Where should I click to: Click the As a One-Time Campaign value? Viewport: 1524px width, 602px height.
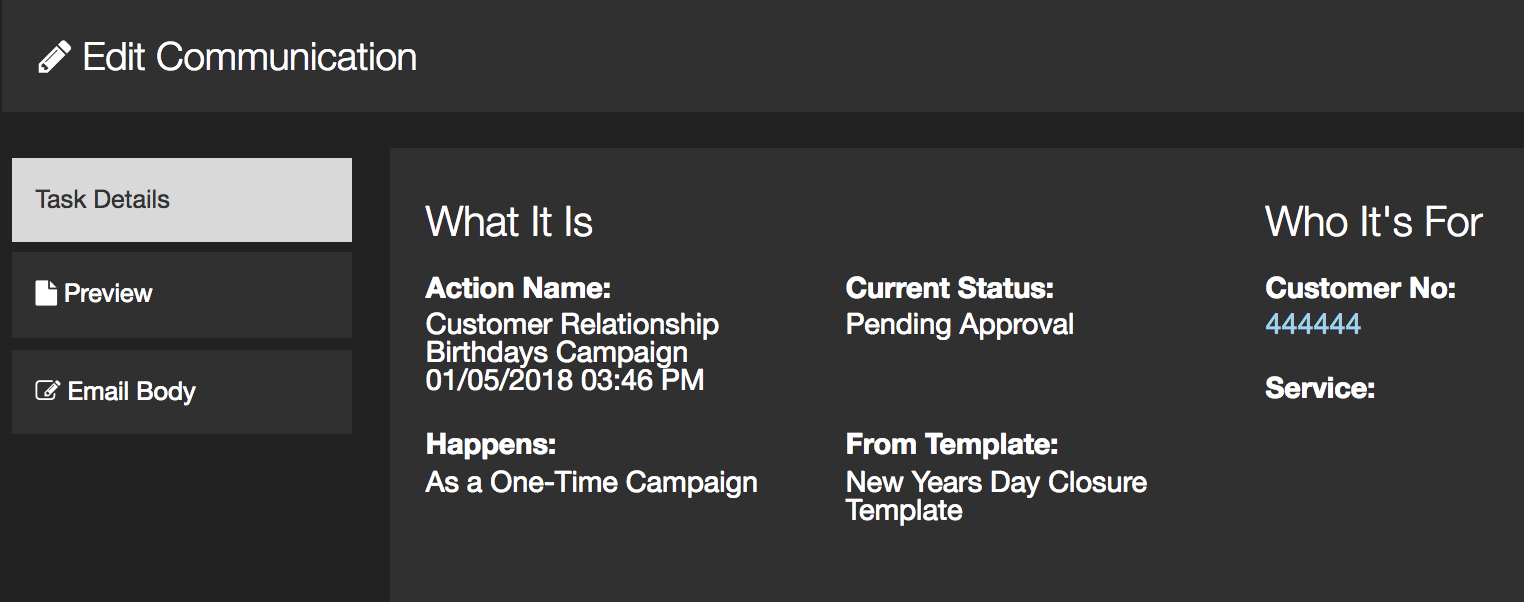[x=592, y=482]
